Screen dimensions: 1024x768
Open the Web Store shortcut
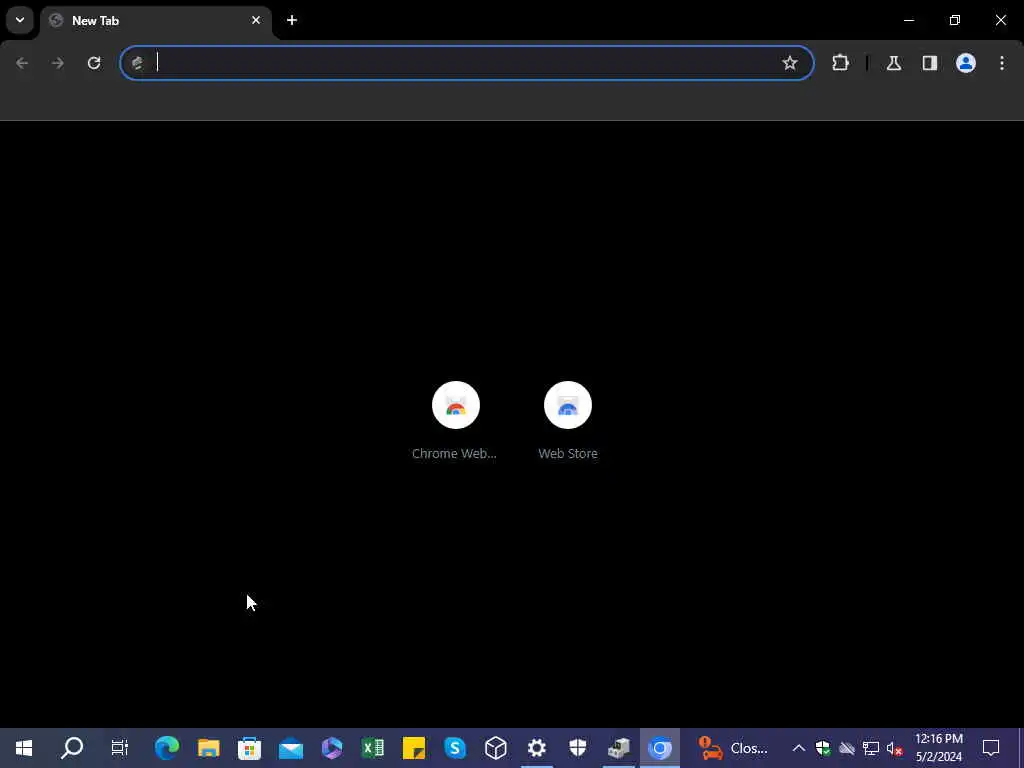point(568,421)
